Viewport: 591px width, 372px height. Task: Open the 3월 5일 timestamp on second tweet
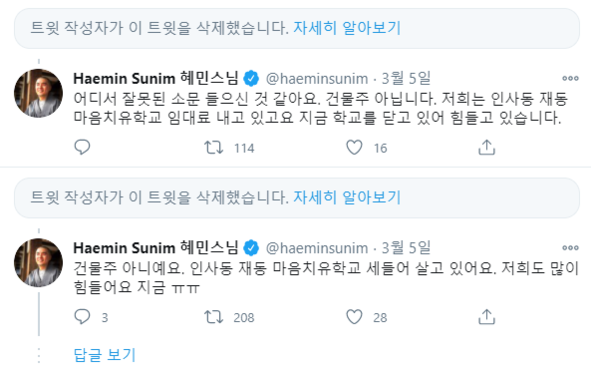[406, 248]
